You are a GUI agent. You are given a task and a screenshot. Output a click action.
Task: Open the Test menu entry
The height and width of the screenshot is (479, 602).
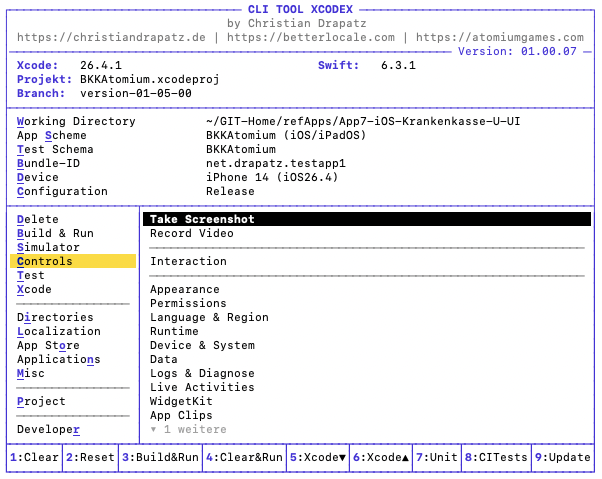coord(31,275)
